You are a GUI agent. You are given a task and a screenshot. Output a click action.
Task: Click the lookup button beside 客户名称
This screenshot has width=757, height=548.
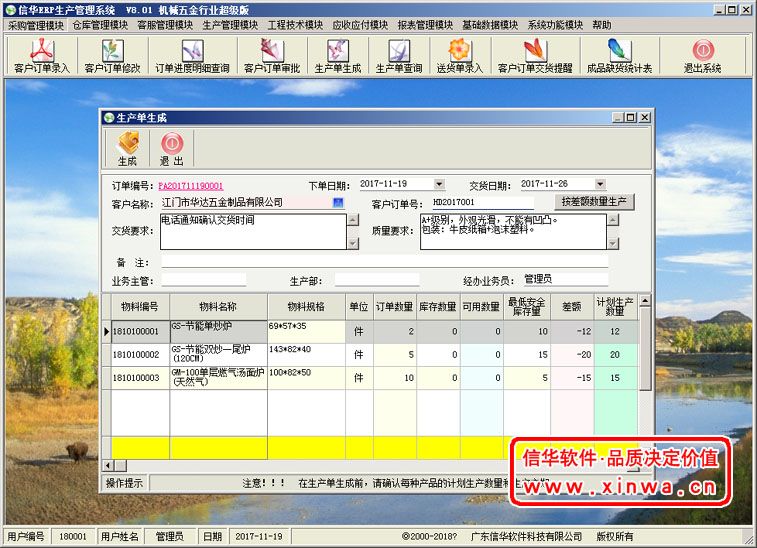(338, 203)
